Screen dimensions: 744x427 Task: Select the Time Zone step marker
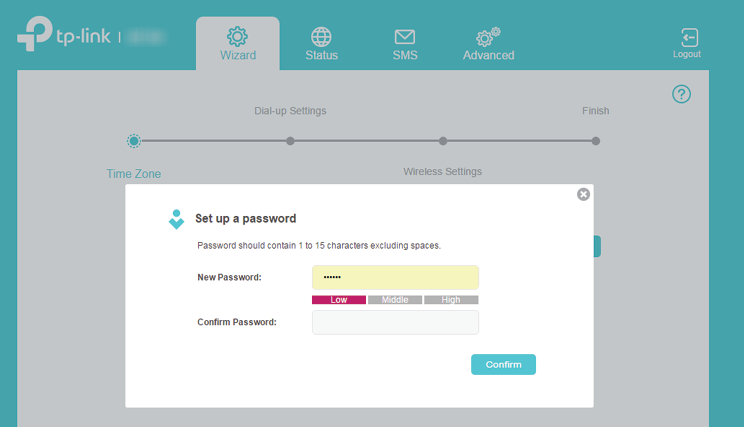pos(134,141)
